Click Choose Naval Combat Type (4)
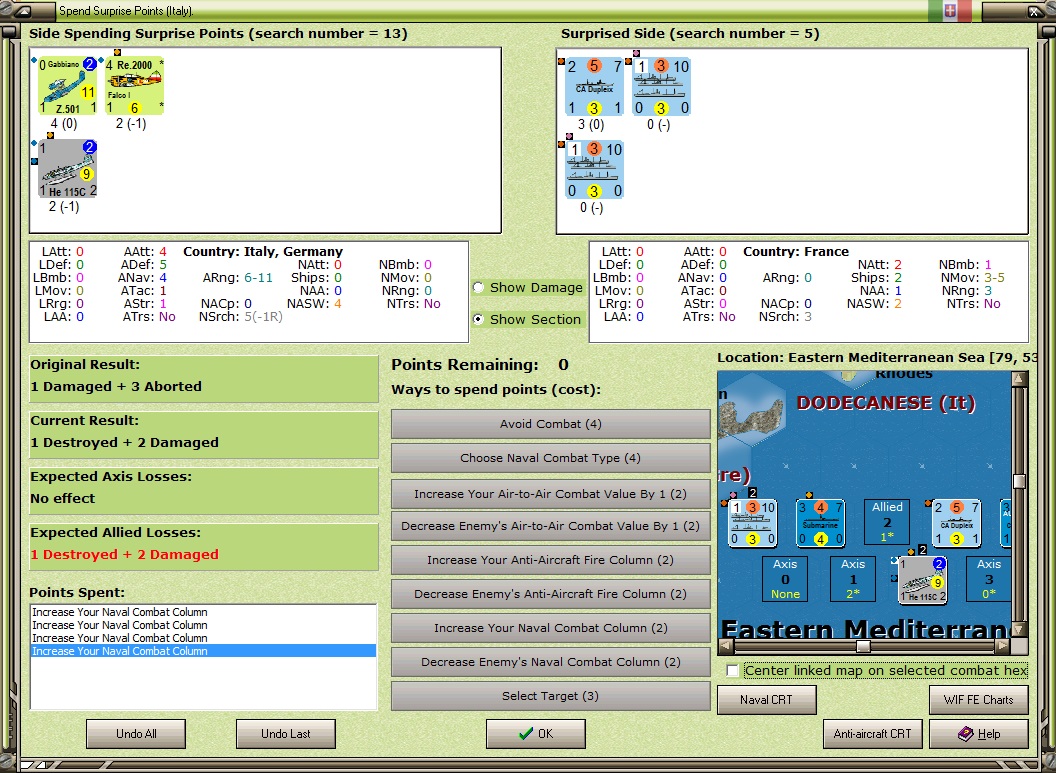Viewport: 1056px width, 773px height. tap(550, 458)
